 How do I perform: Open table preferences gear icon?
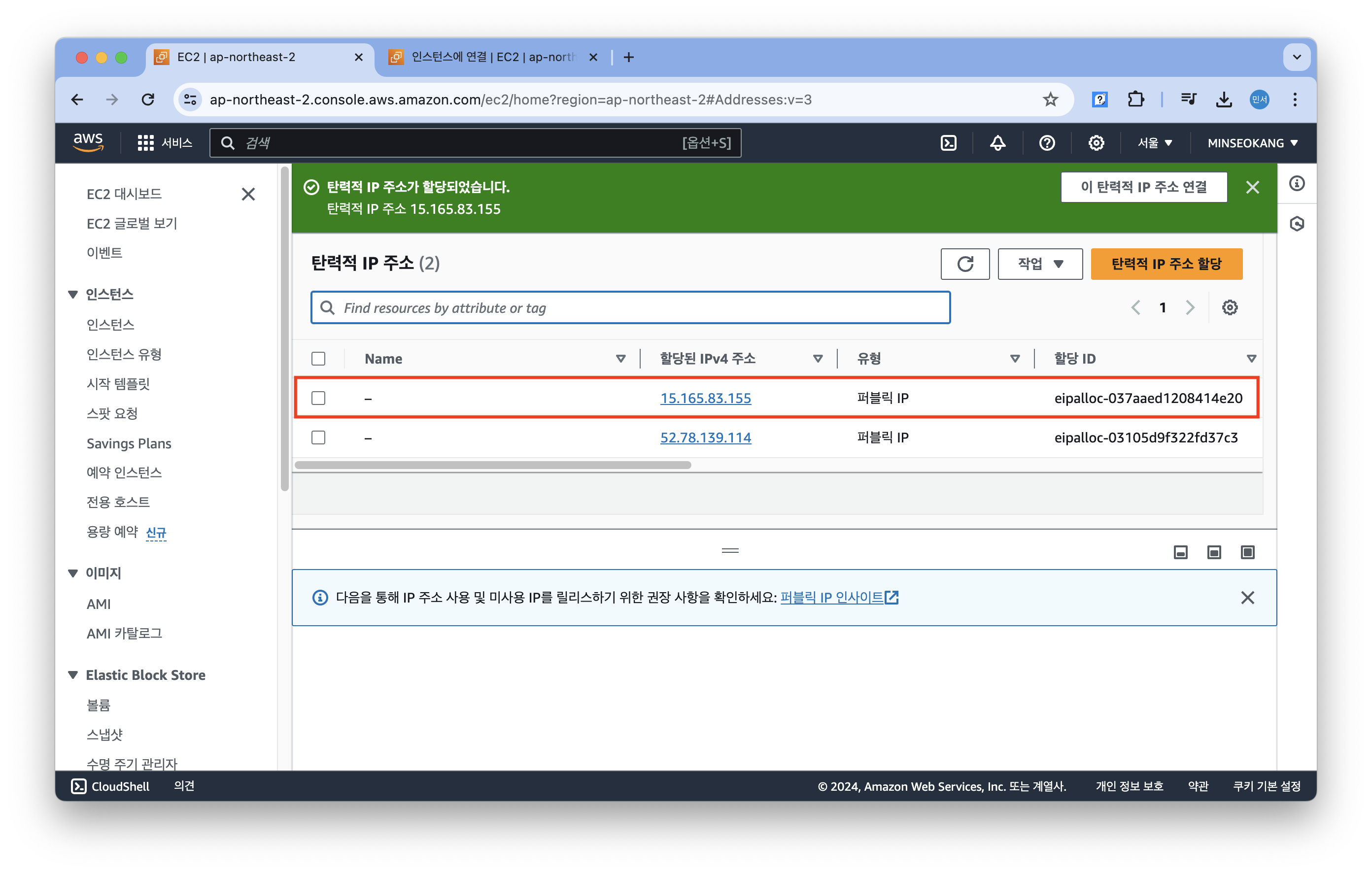pyautogui.click(x=1230, y=307)
